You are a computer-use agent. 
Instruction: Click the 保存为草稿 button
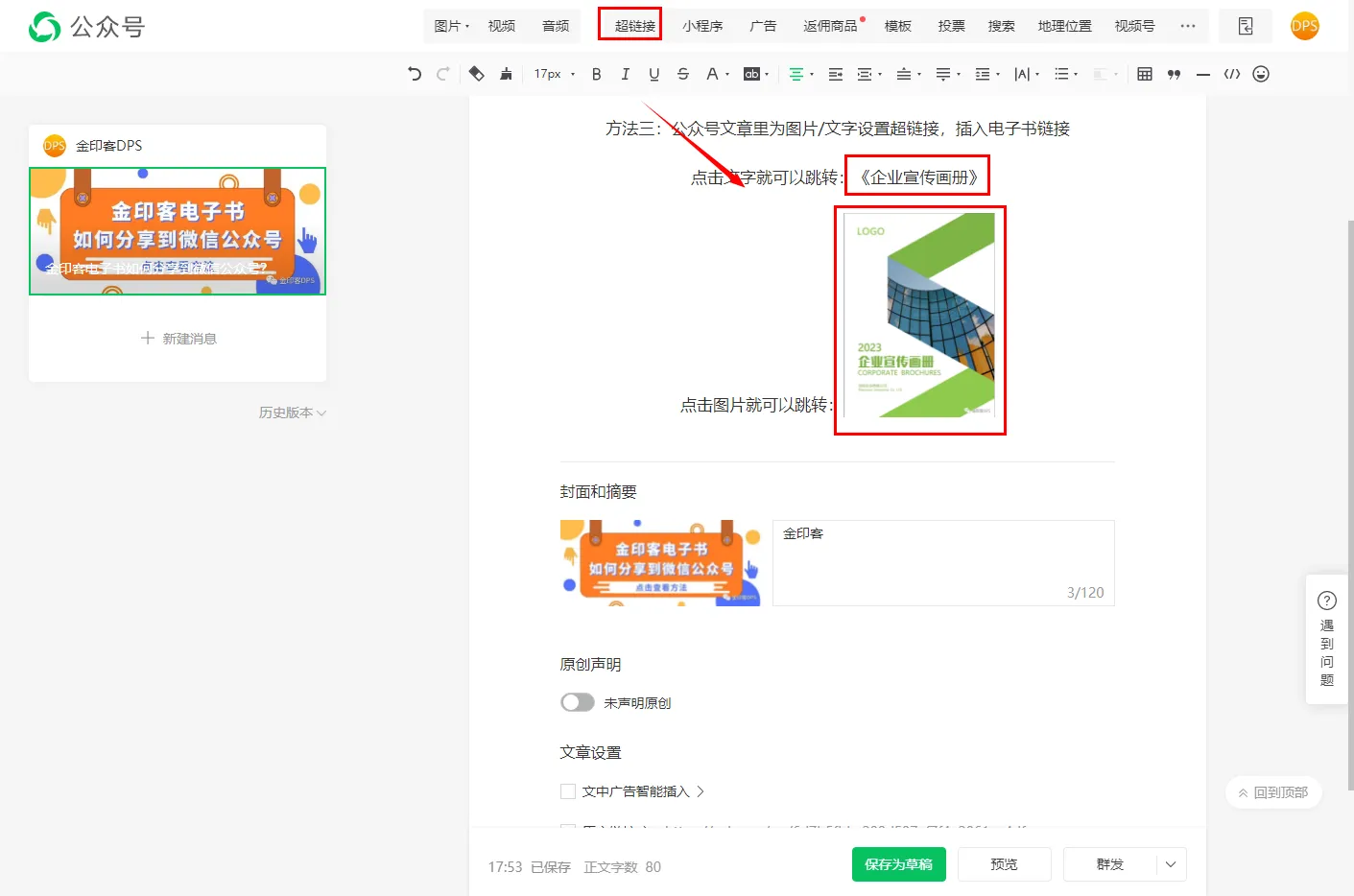898,864
